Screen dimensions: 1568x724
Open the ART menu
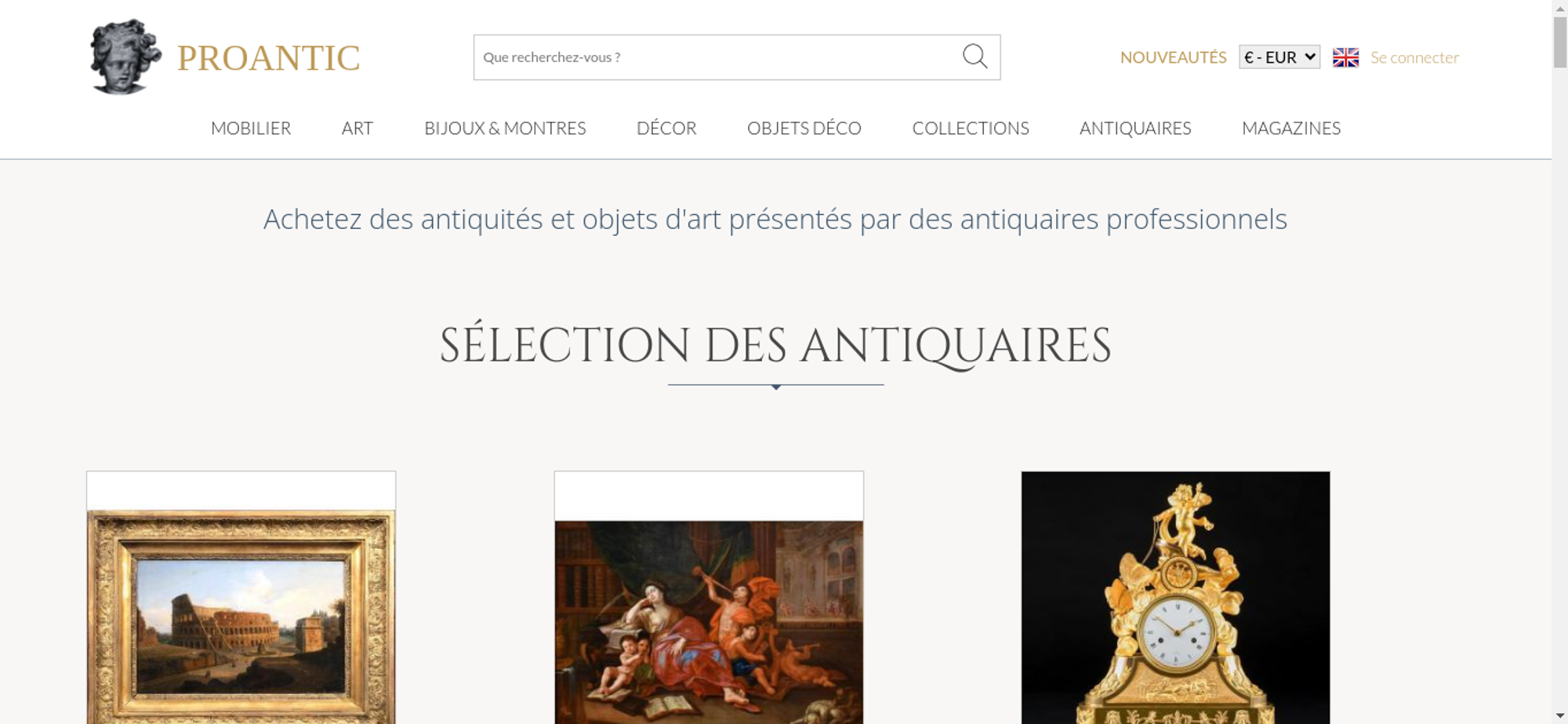tap(358, 128)
